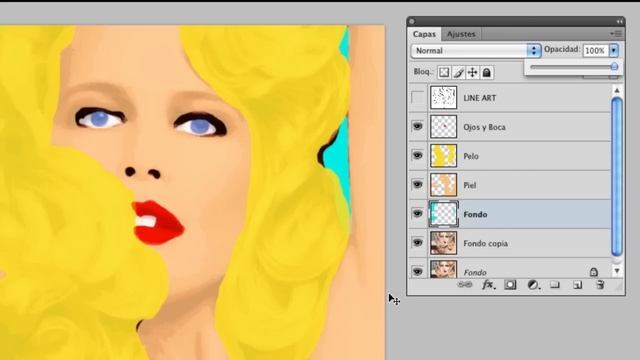
Task: Hide the selected Fondo layer
Action: tap(418, 213)
